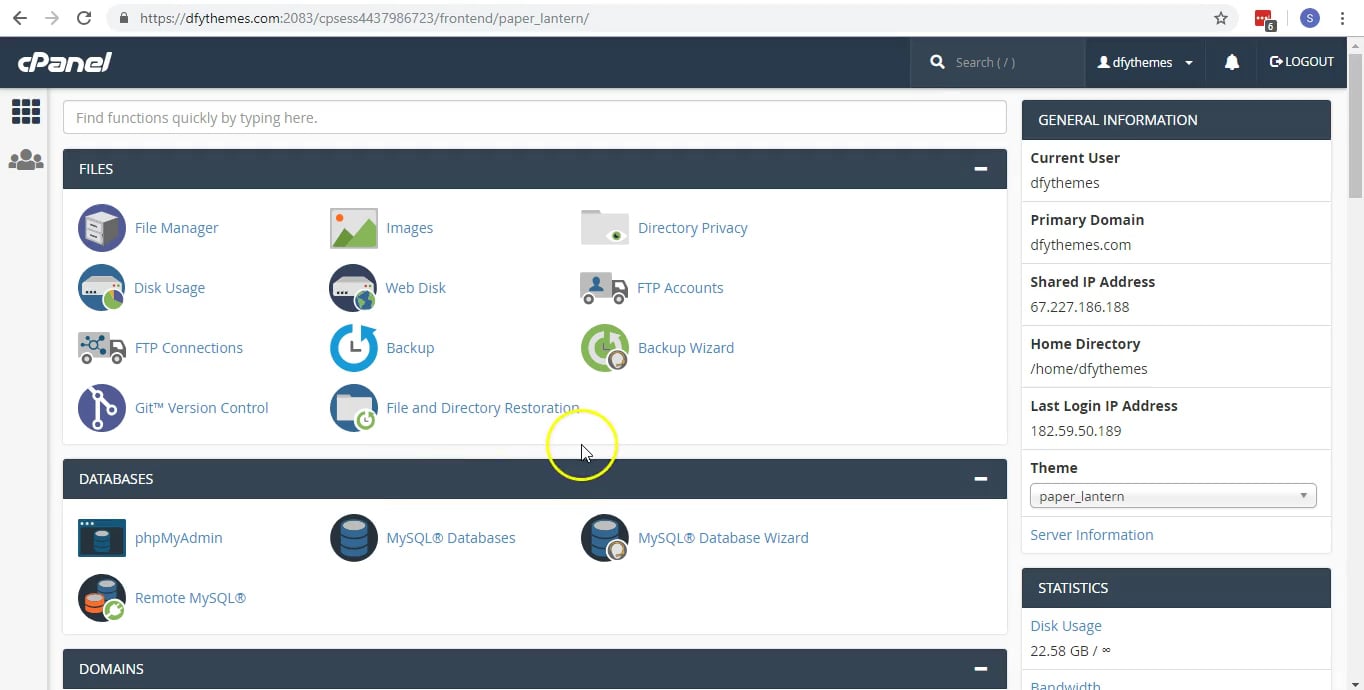Open the Theme paper_lantern dropdown
Viewport: 1364px width, 690px height.
(x=1173, y=496)
